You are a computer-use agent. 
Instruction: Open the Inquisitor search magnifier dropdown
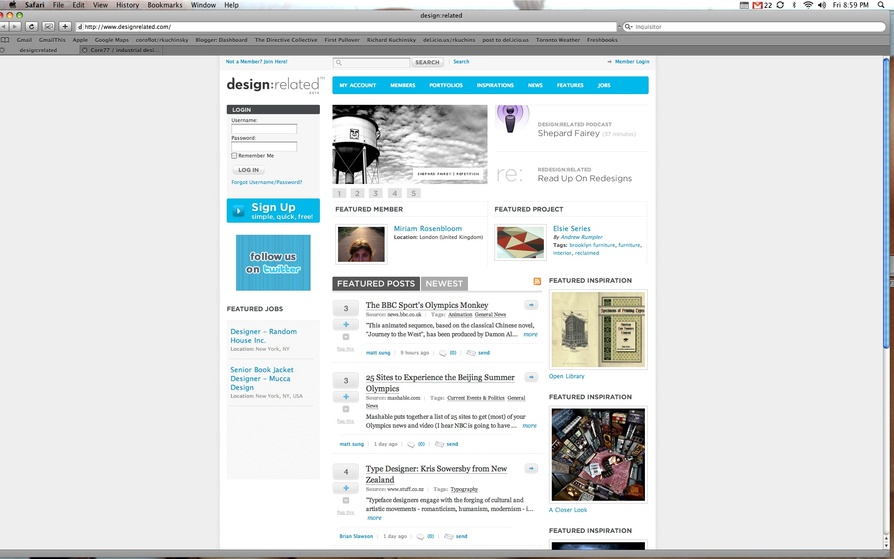629,27
